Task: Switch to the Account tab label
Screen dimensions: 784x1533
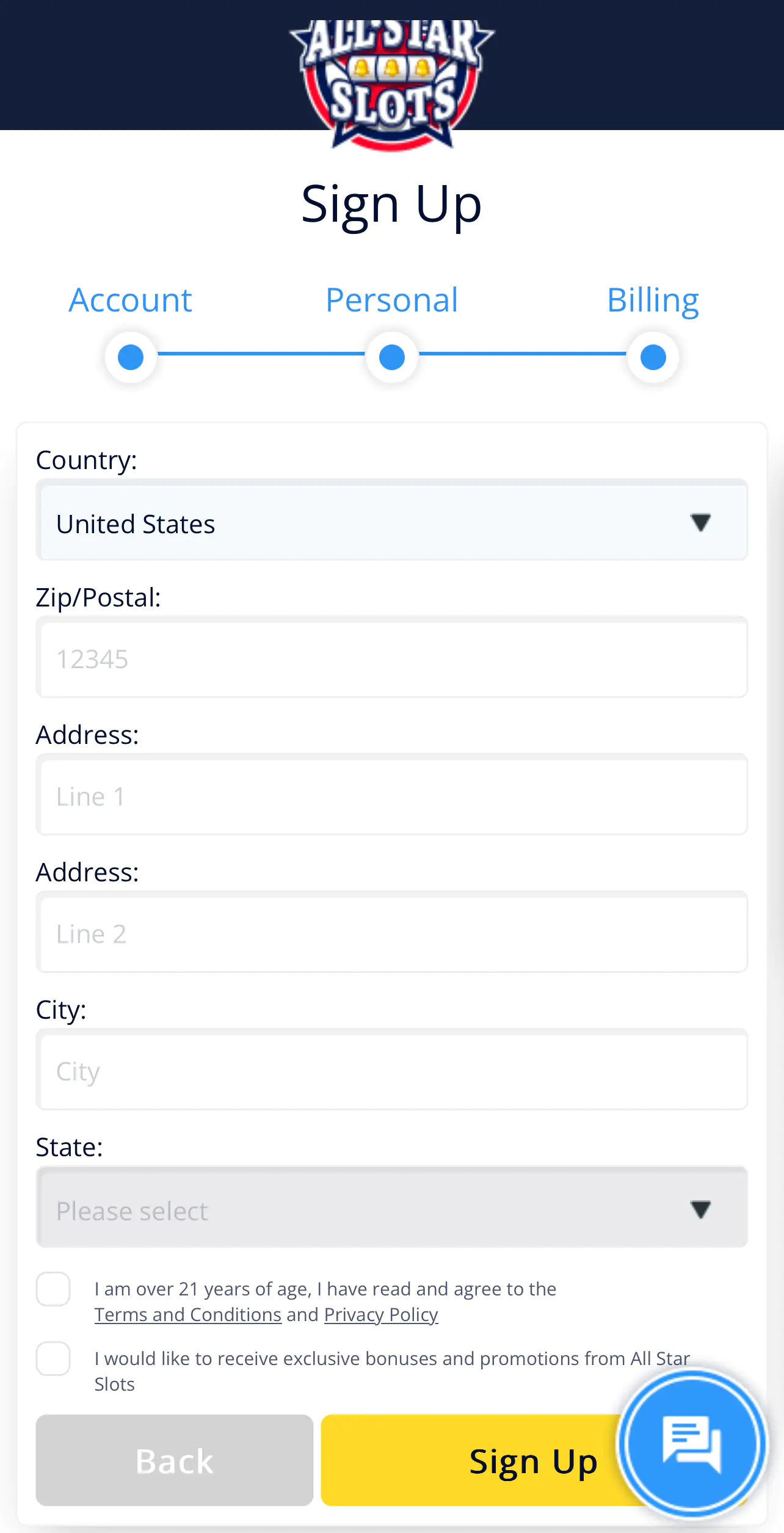Action: point(131,300)
